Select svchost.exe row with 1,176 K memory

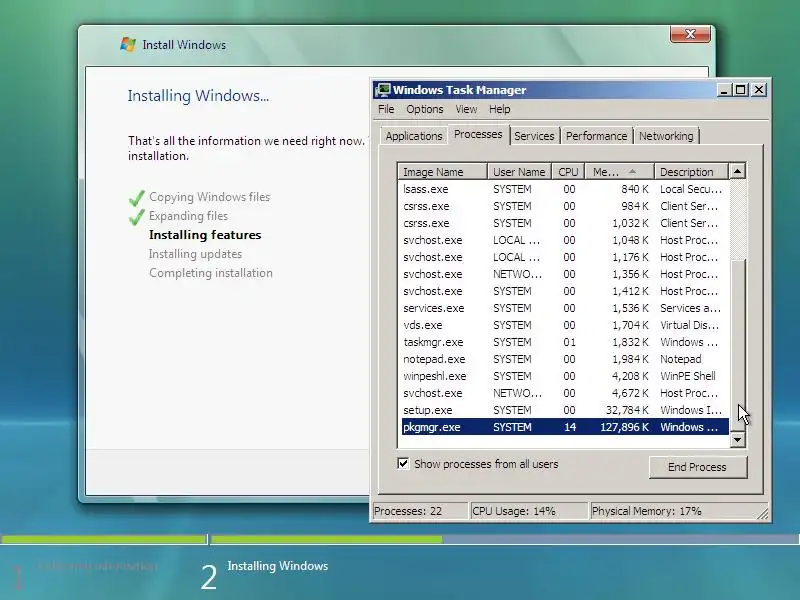coord(565,257)
